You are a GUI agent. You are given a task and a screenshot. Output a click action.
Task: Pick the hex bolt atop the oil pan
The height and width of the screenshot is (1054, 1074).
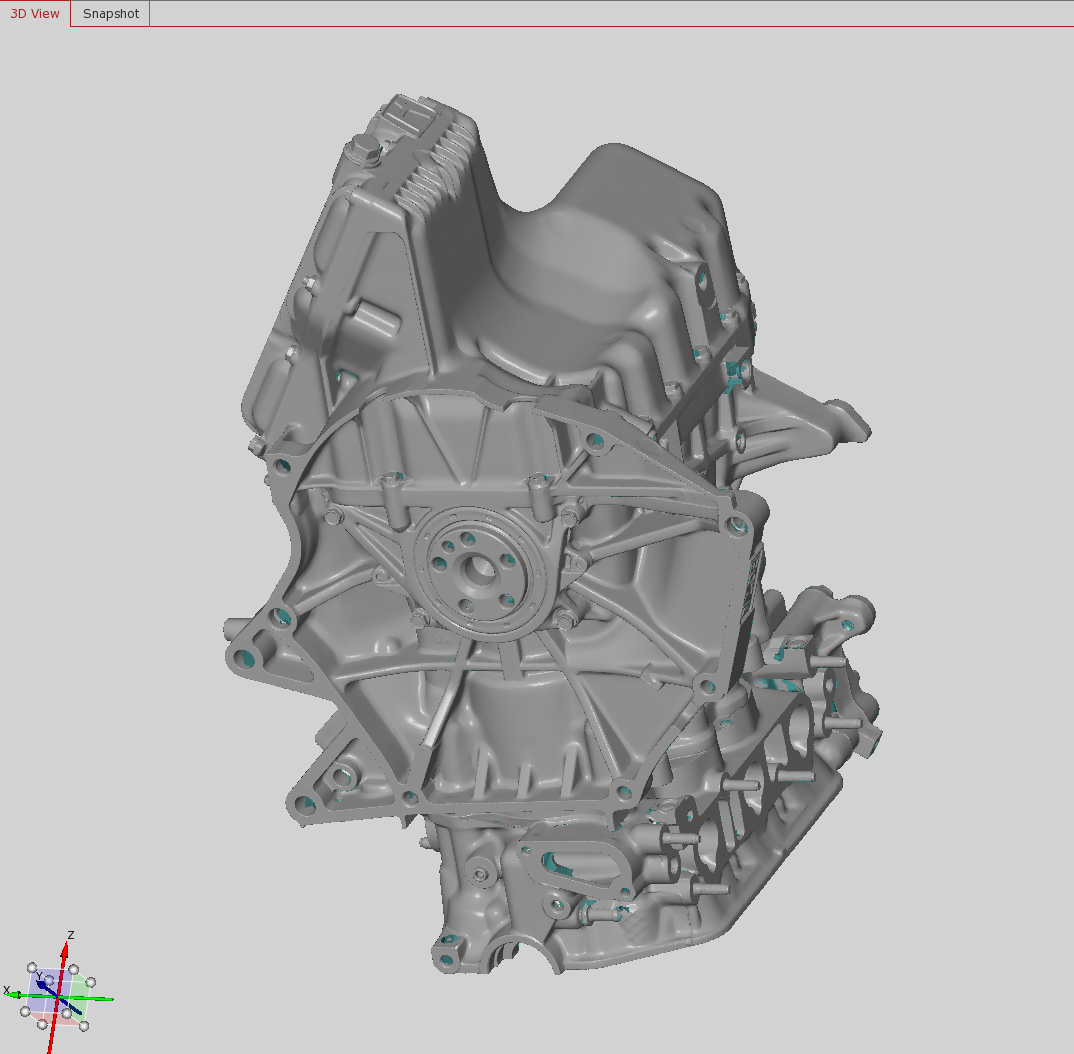[x=364, y=153]
